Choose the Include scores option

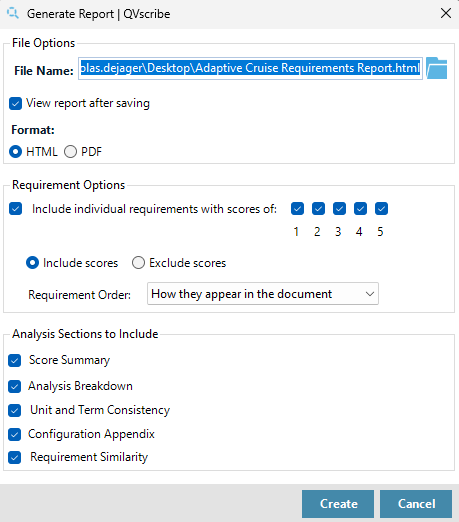tap(32, 263)
